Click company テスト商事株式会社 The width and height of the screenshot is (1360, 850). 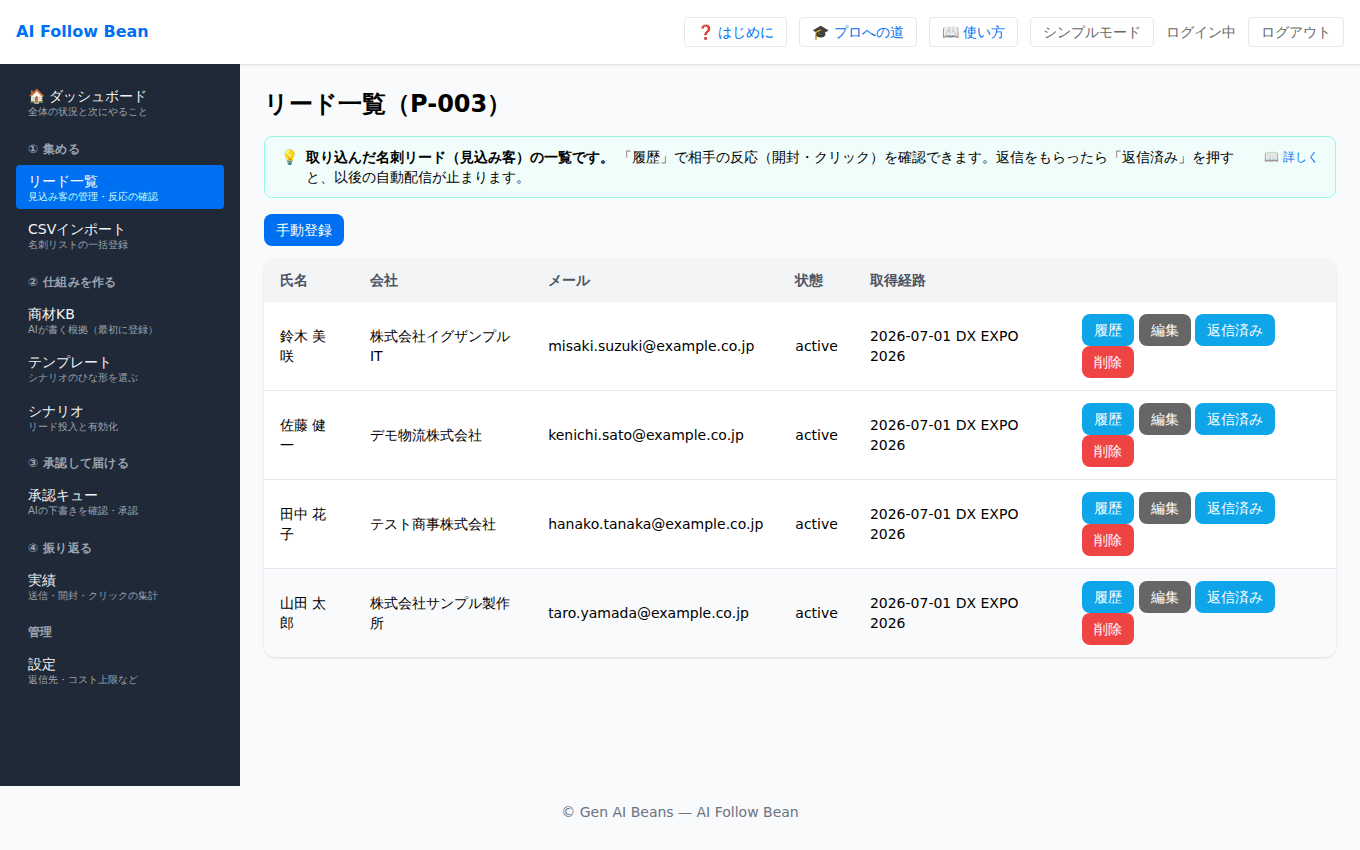[433, 524]
